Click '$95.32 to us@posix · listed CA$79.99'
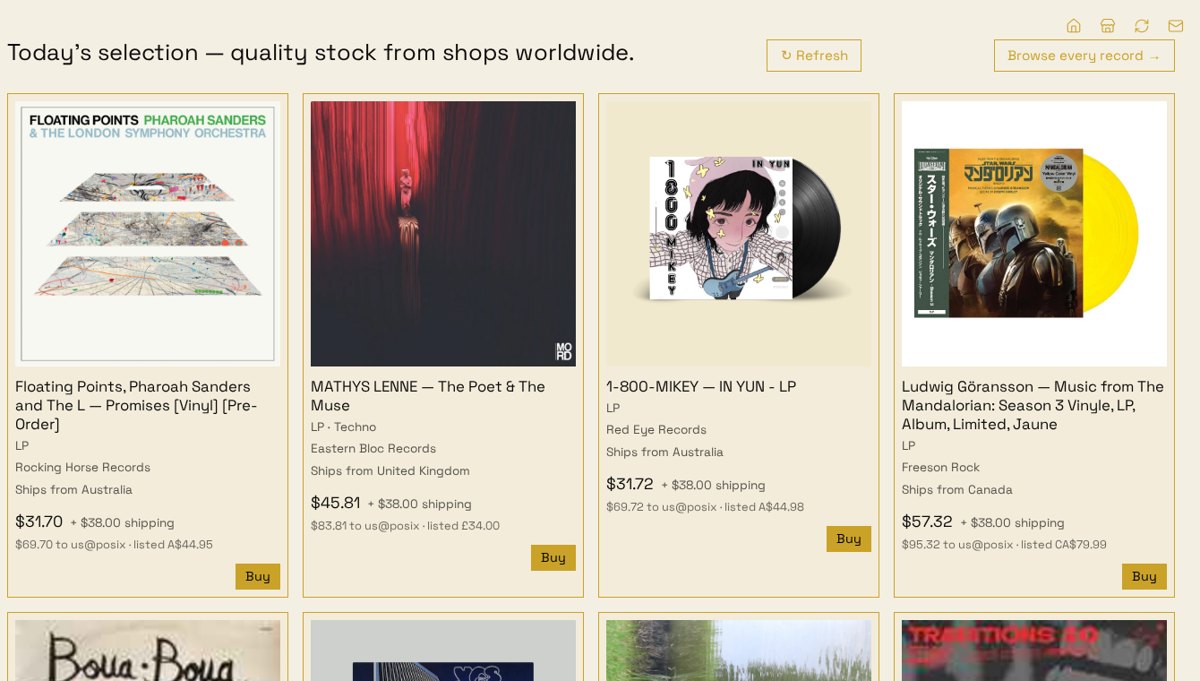The width and height of the screenshot is (1200, 681). point(1004,545)
